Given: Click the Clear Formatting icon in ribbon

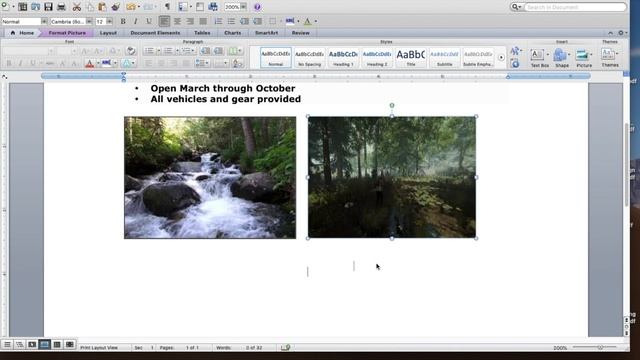Looking at the screenshot, I should coord(131,51).
